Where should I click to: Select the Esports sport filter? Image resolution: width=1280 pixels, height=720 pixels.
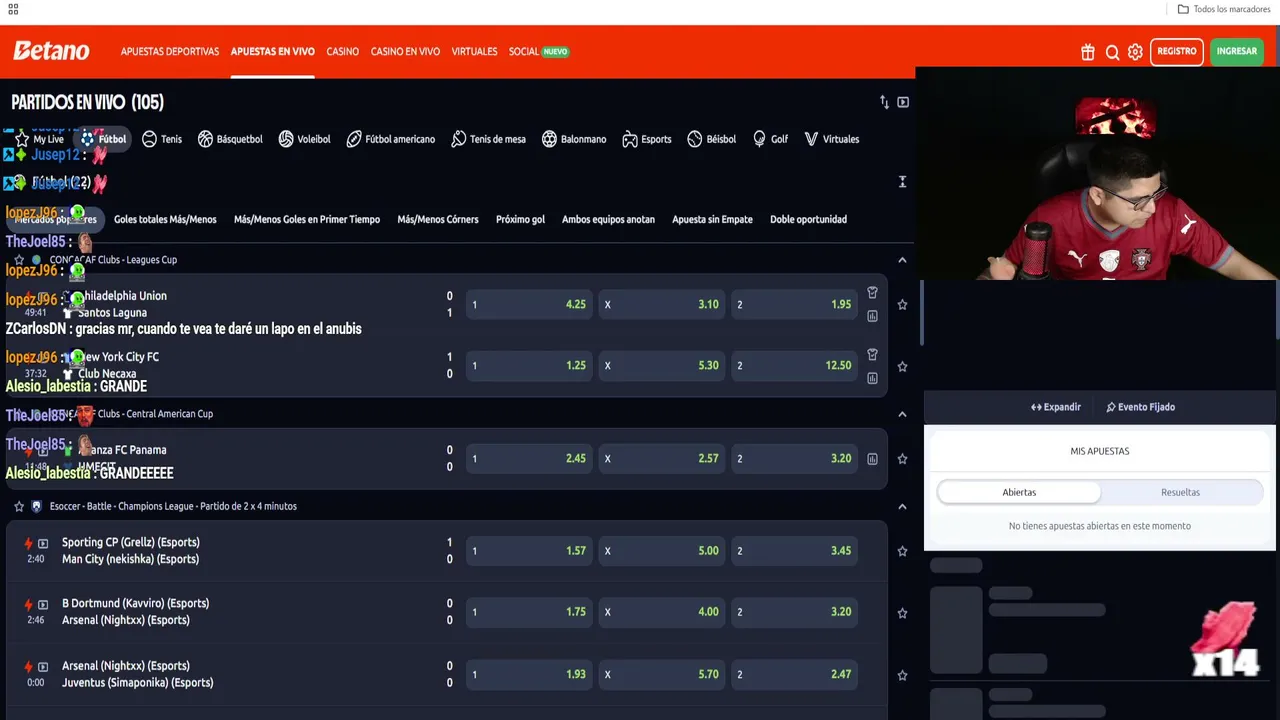[647, 139]
